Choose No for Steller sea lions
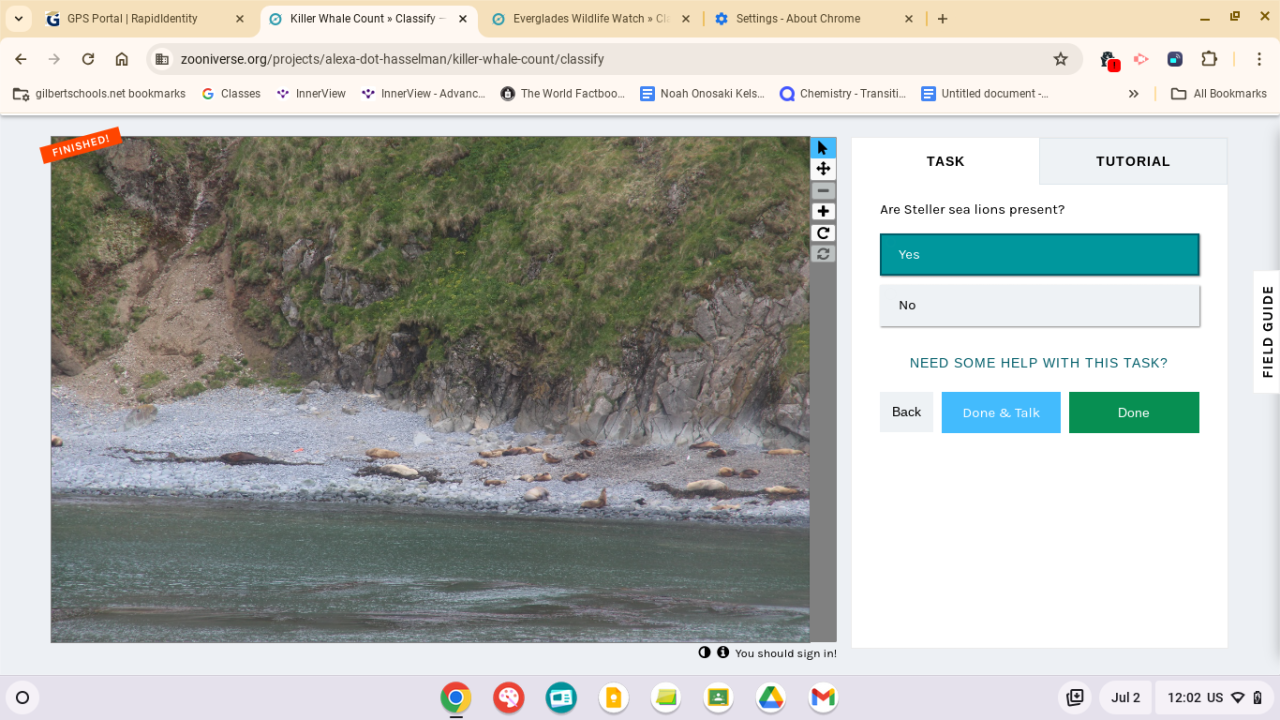 click(1039, 305)
